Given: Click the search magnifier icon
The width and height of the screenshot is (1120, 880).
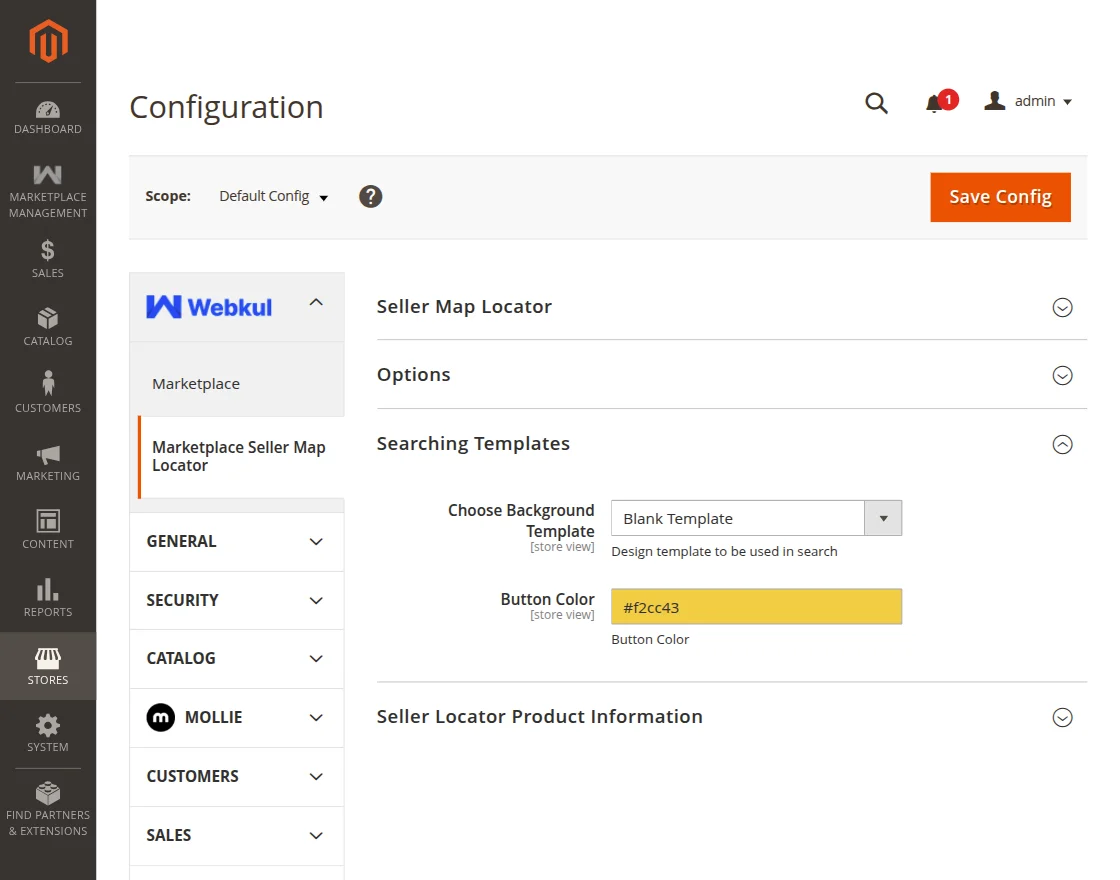Looking at the screenshot, I should pos(876,103).
